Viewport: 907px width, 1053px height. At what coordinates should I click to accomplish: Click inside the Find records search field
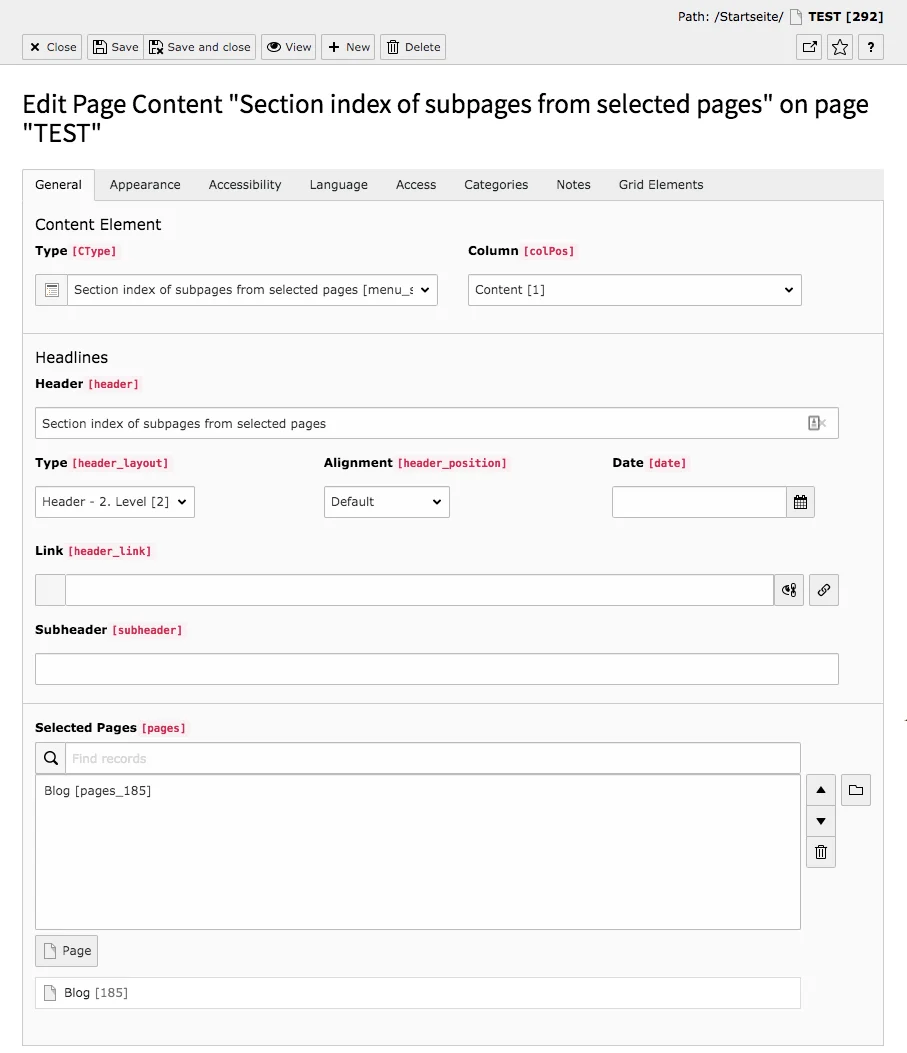coord(300,757)
